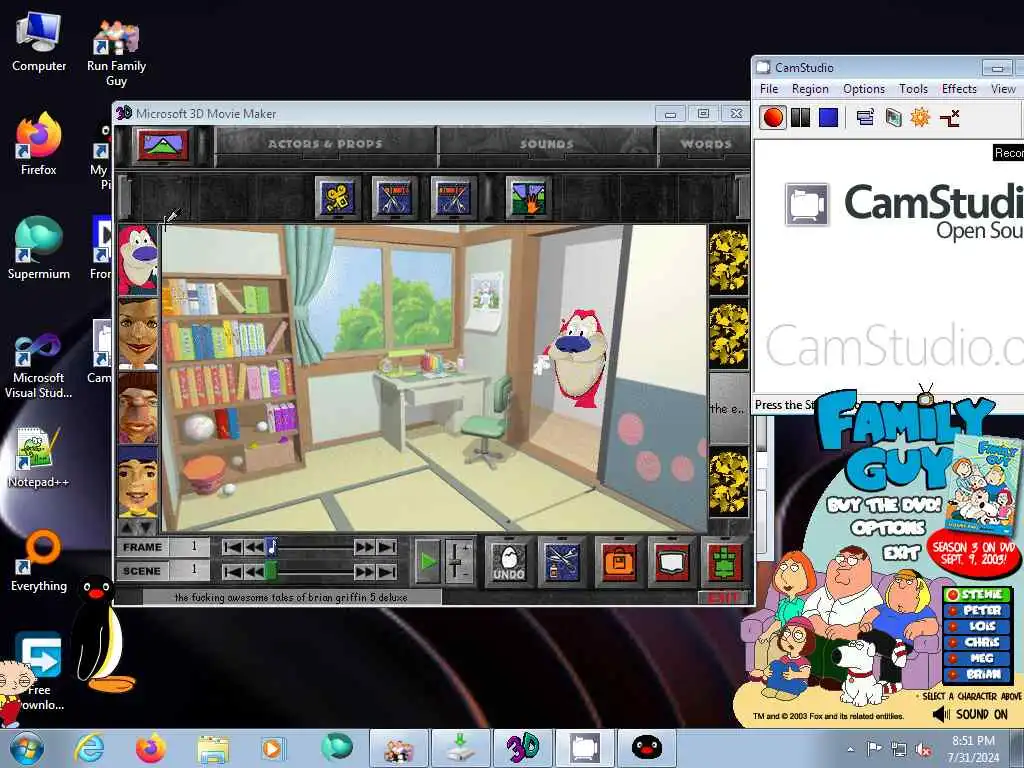Viewport: 1024px width, 768px height.
Task: Click the first crossed scissors scene tool
Action: pos(394,197)
